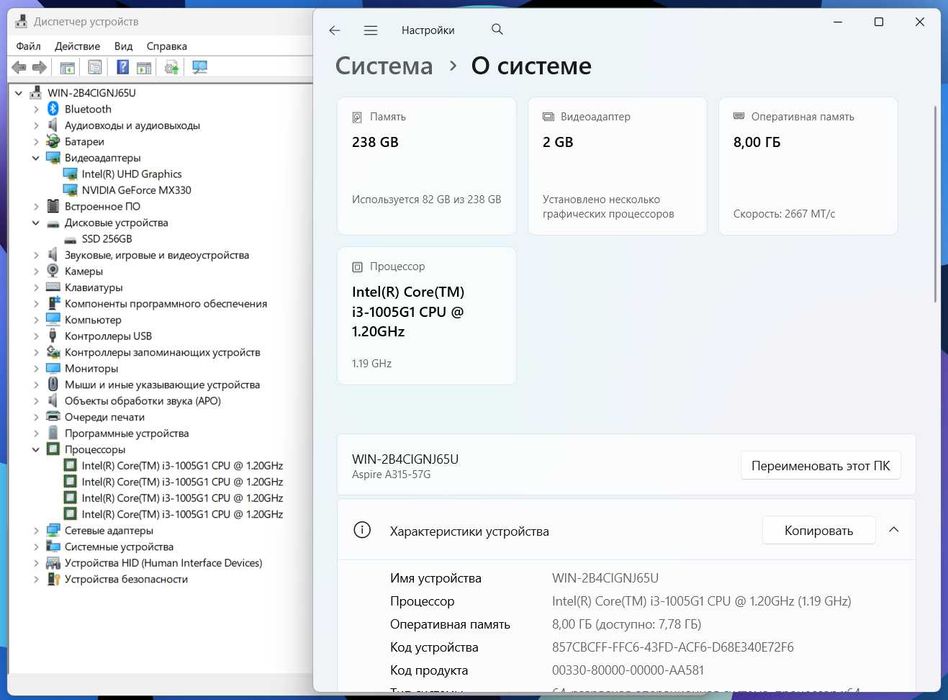
Task: Click the device code value 857CBCFF-FFC6-43FD-ACF6-D68E340E72F6
Action: pos(672,647)
